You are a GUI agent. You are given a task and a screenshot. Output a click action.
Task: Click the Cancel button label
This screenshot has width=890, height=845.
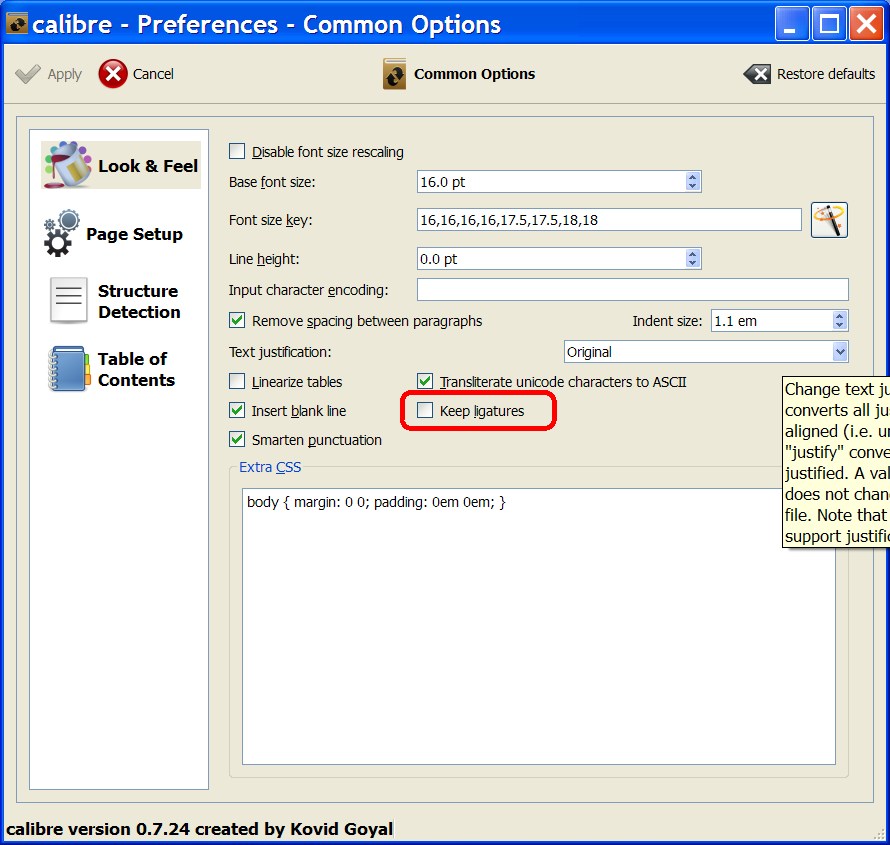(x=153, y=74)
